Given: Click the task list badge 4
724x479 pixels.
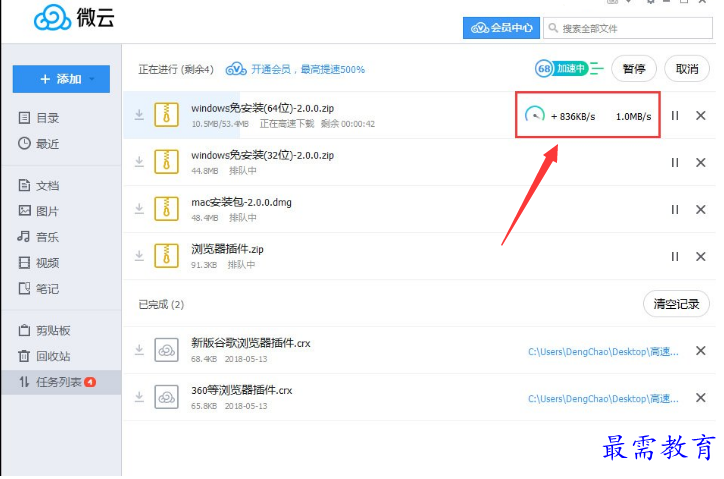Looking at the screenshot, I should pos(90,382).
